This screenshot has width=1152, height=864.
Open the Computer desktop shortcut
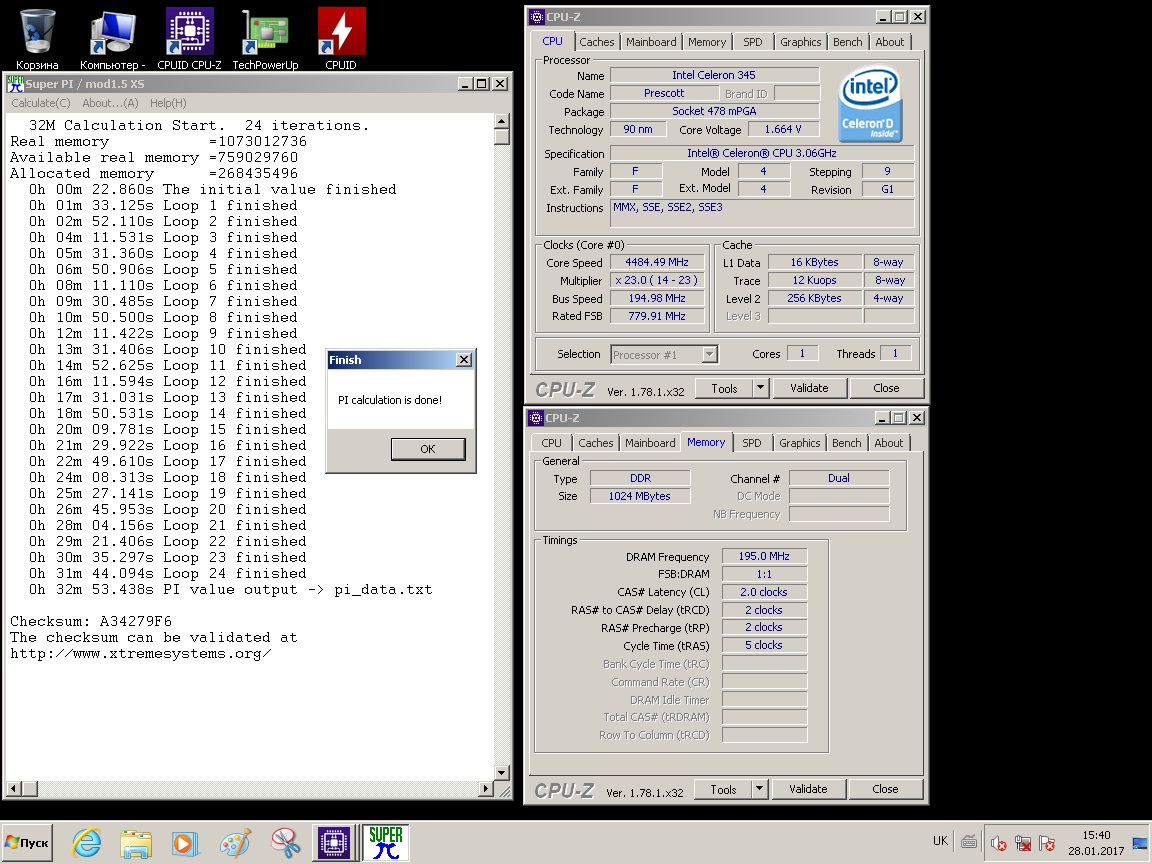pyautogui.click(x=112, y=38)
